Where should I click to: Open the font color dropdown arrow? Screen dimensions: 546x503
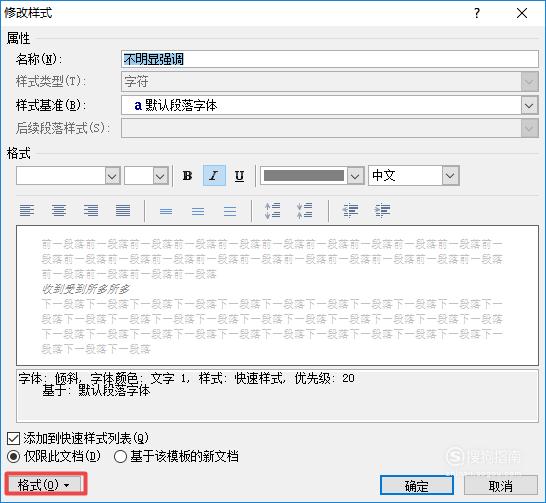coord(355,176)
